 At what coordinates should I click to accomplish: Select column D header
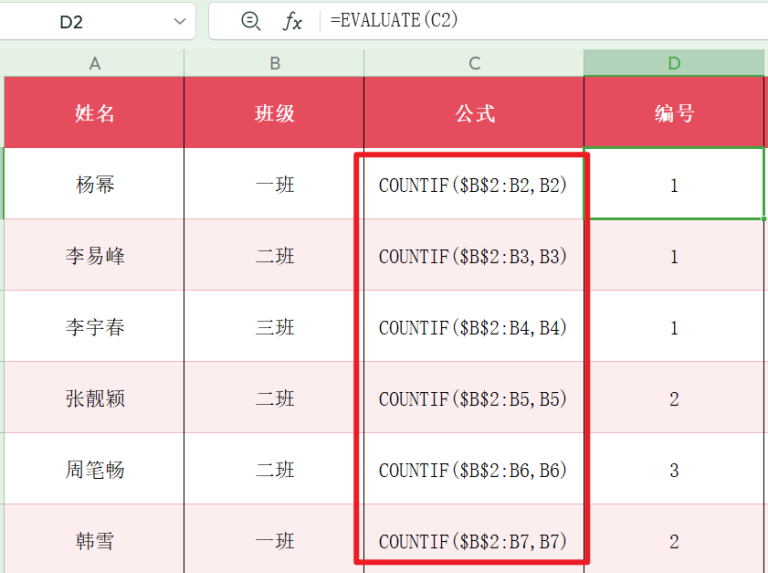point(674,63)
